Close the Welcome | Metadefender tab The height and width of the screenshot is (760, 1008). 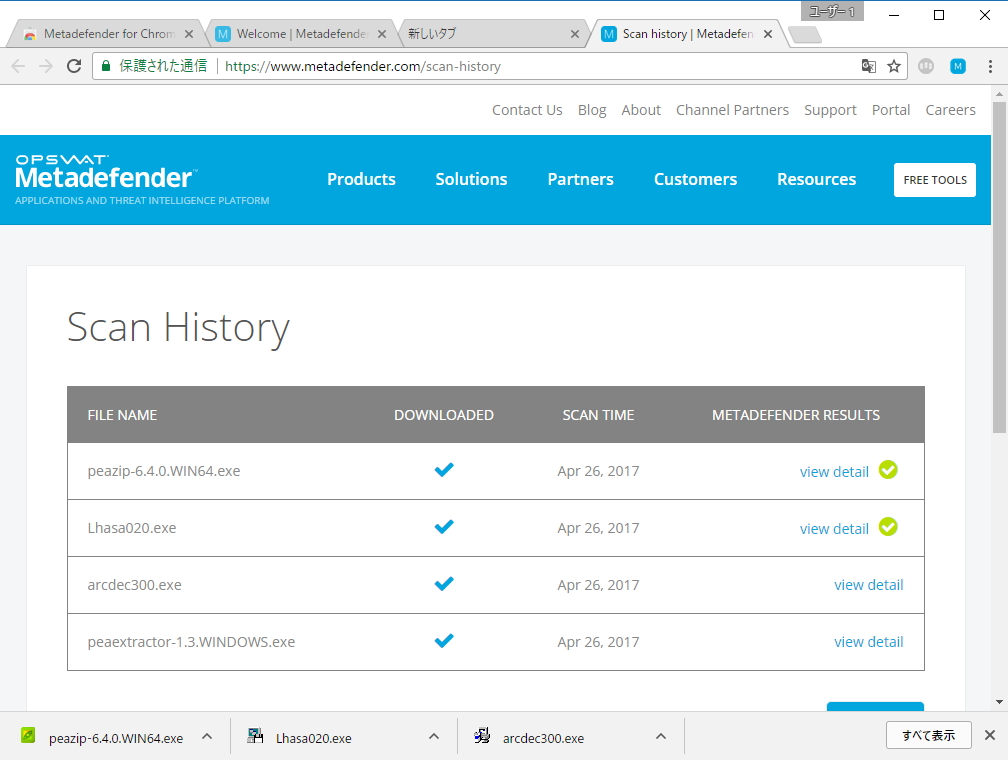pos(382,34)
